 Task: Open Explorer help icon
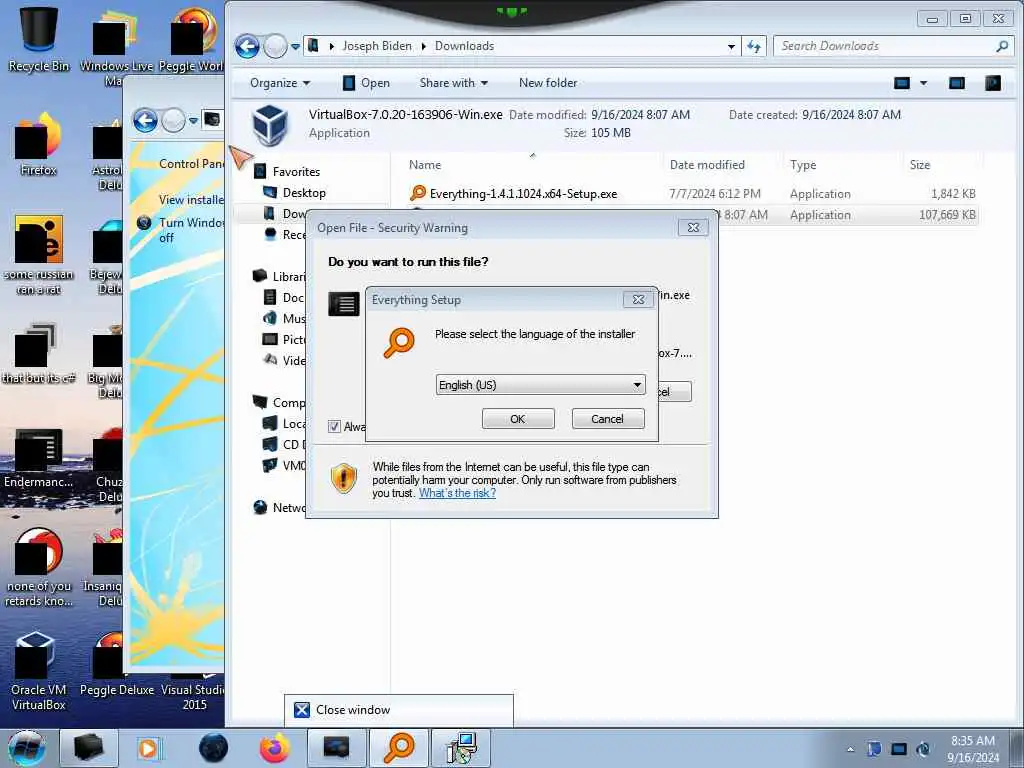tap(993, 83)
